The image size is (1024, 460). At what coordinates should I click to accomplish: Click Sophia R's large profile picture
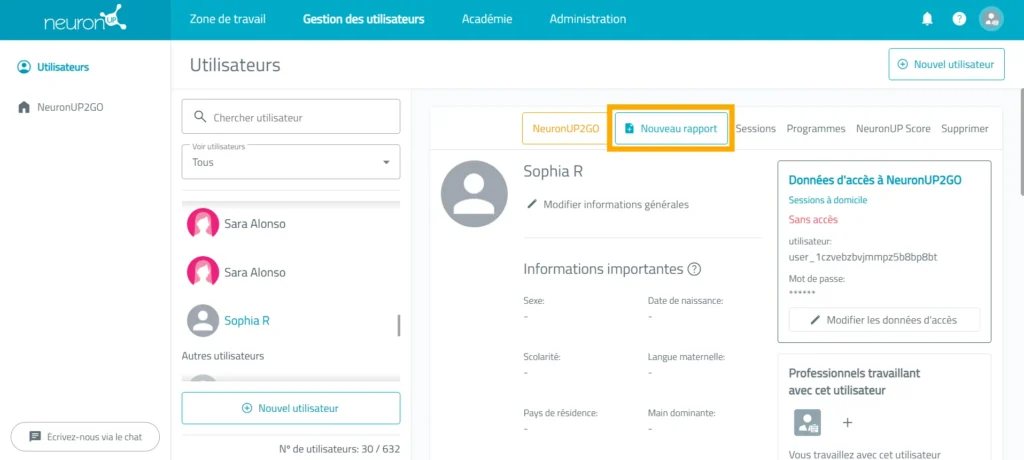tap(474, 193)
